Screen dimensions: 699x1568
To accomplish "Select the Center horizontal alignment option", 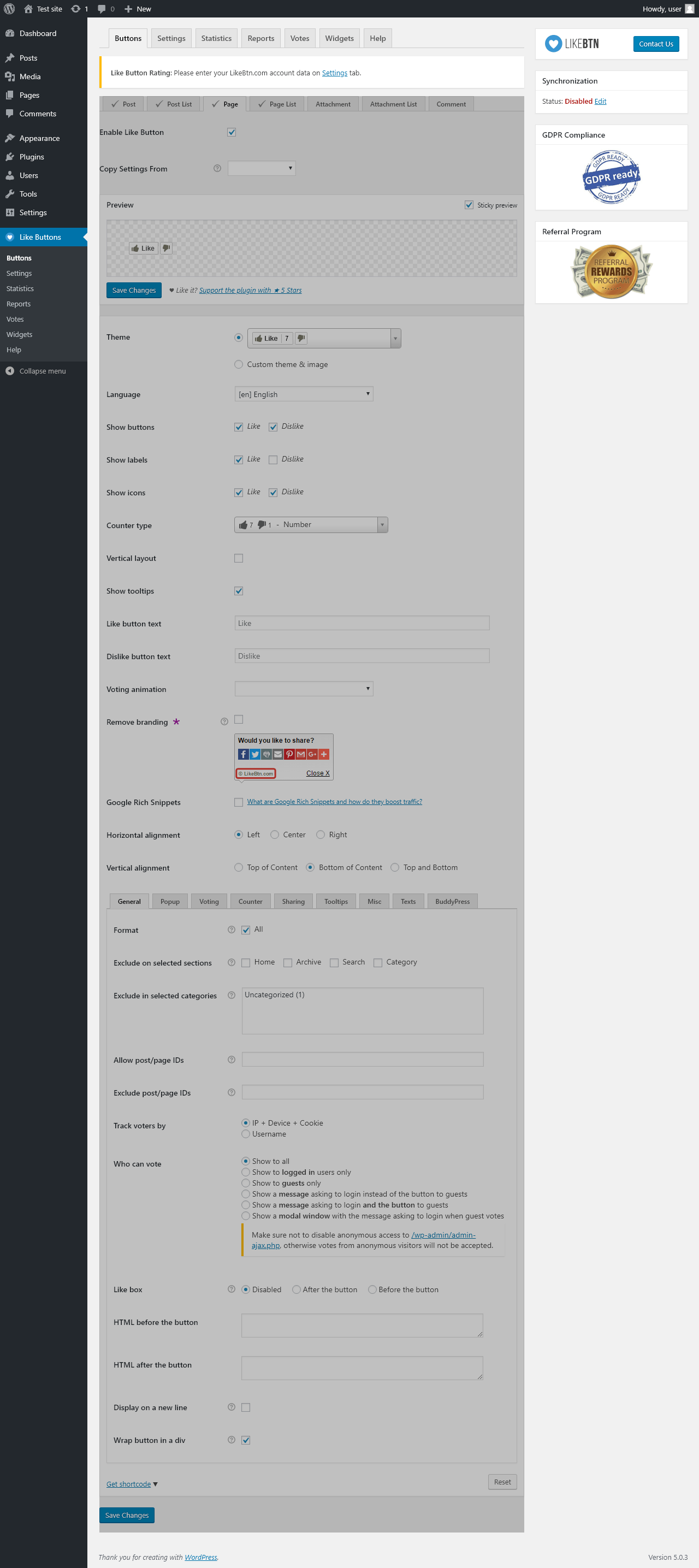I will click(275, 835).
